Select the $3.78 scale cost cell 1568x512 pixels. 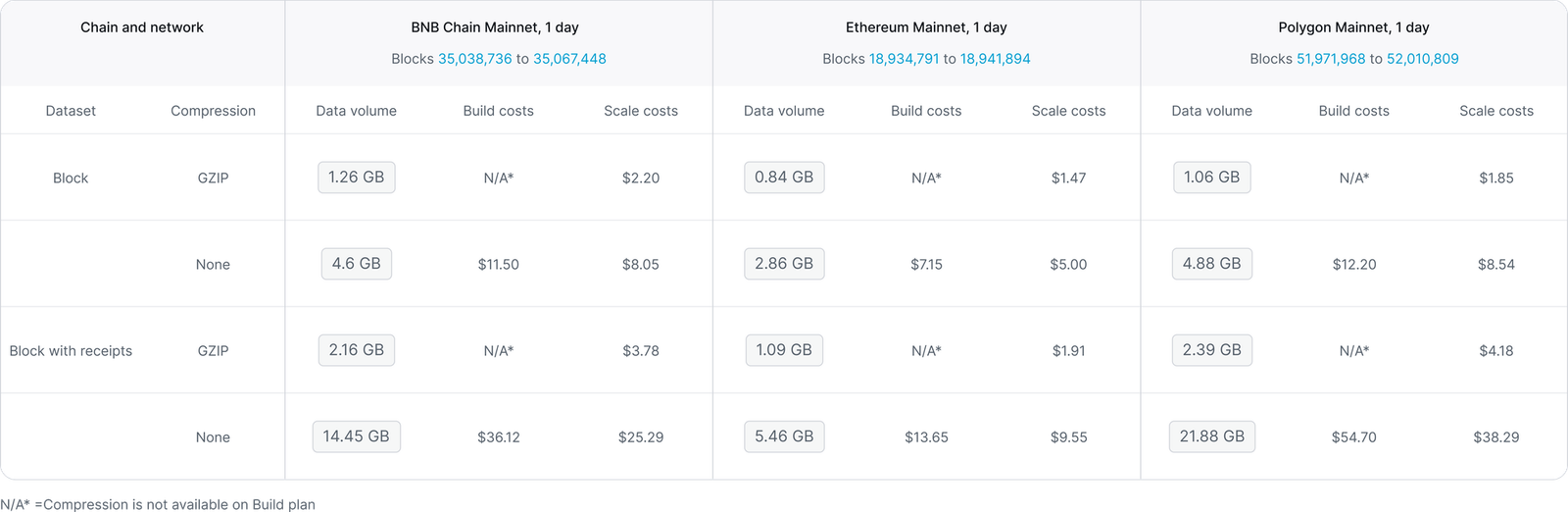(x=641, y=351)
